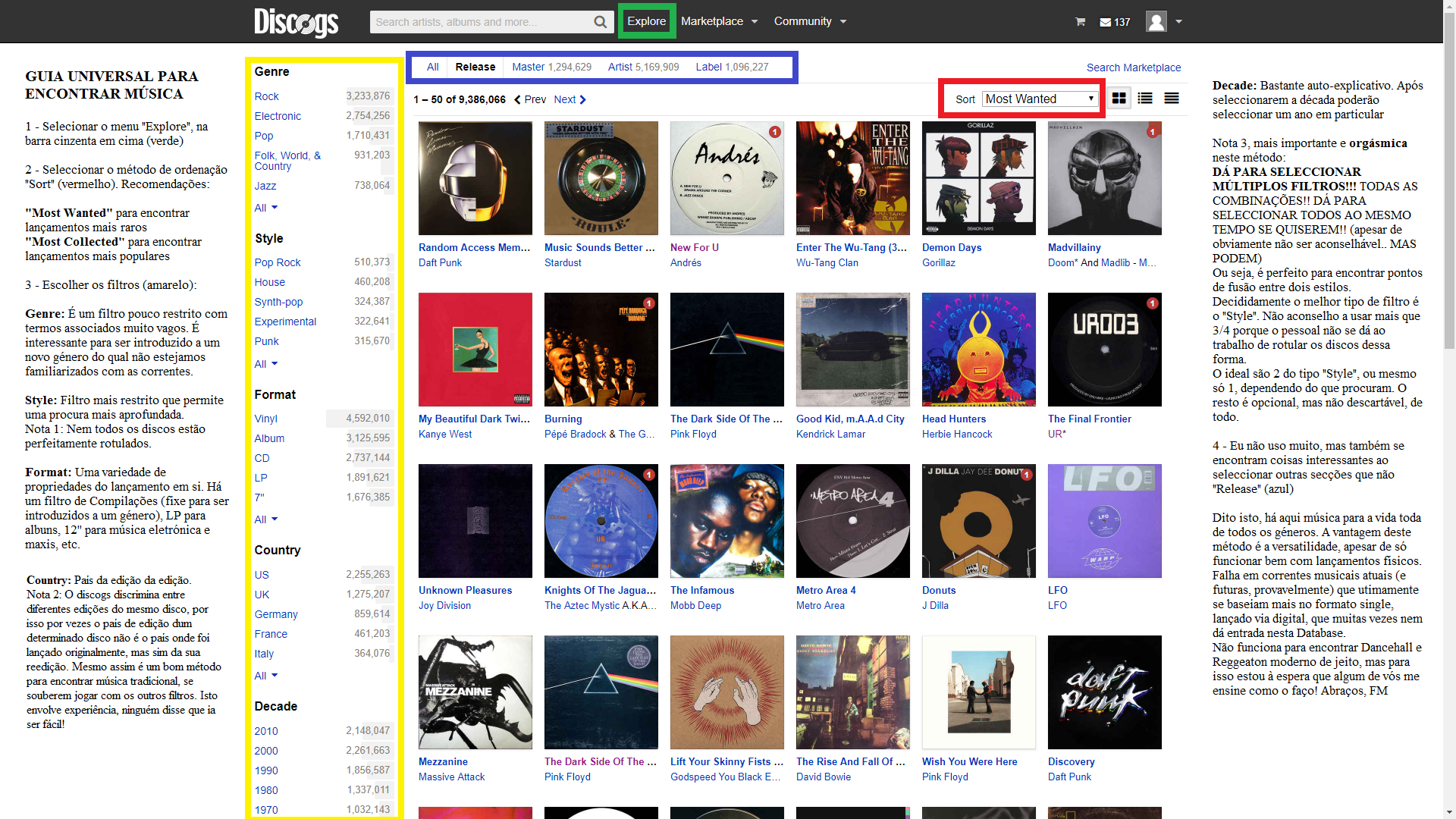Open Mezzanine album cover

tap(475, 692)
